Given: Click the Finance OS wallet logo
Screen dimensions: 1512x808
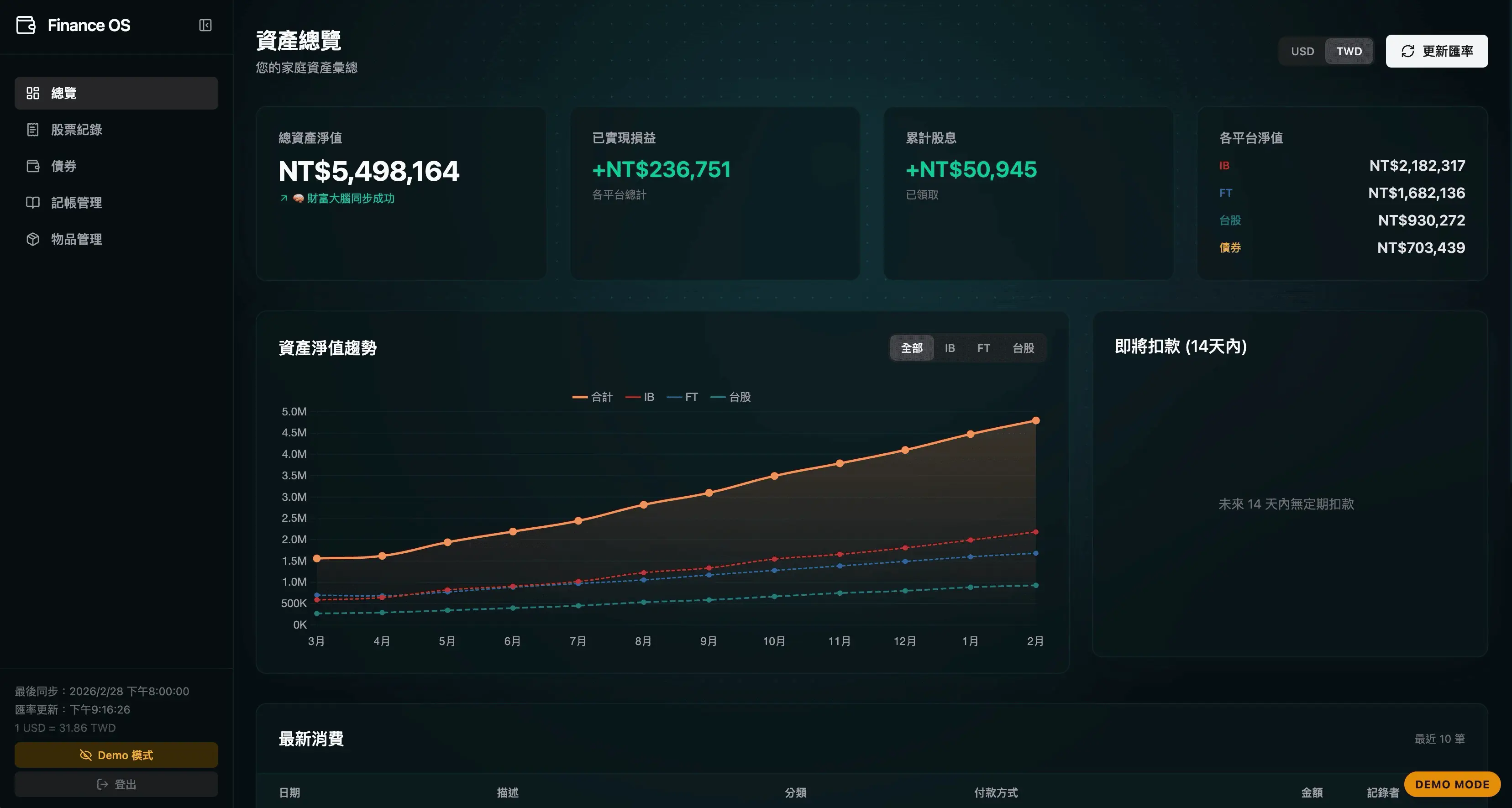Looking at the screenshot, I should click(25, 25).
